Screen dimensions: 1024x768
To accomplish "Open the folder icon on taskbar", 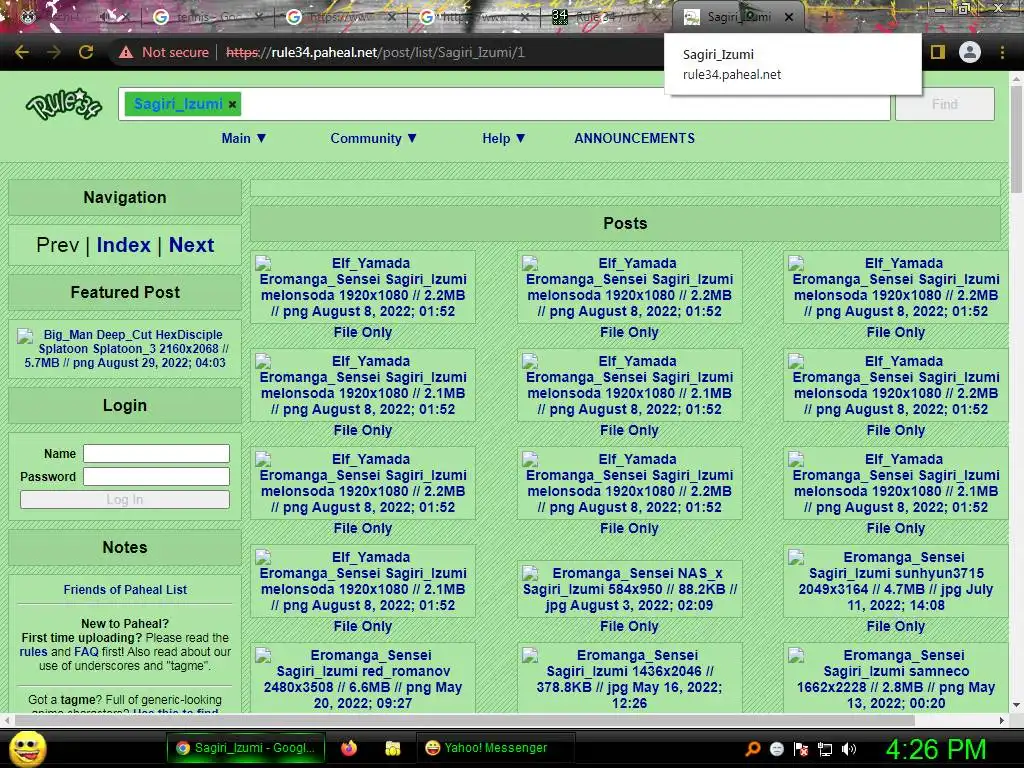I will (392, 748).
